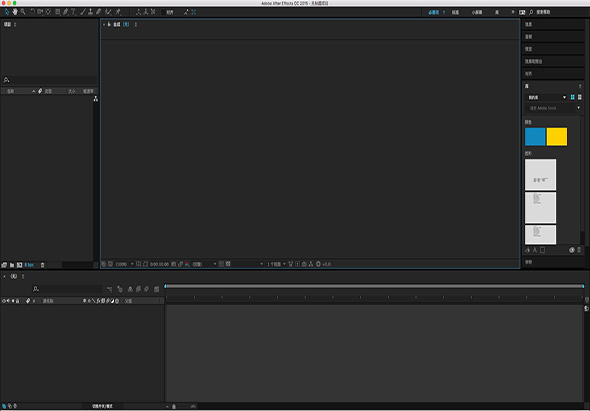Open the My Library dropdown
Screen dimensions: 590x411
[x=546, y=97]
